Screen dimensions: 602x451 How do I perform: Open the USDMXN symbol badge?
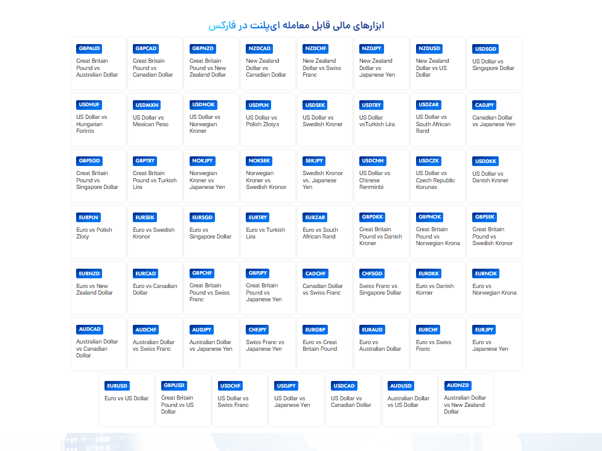(x=147, y=105)
